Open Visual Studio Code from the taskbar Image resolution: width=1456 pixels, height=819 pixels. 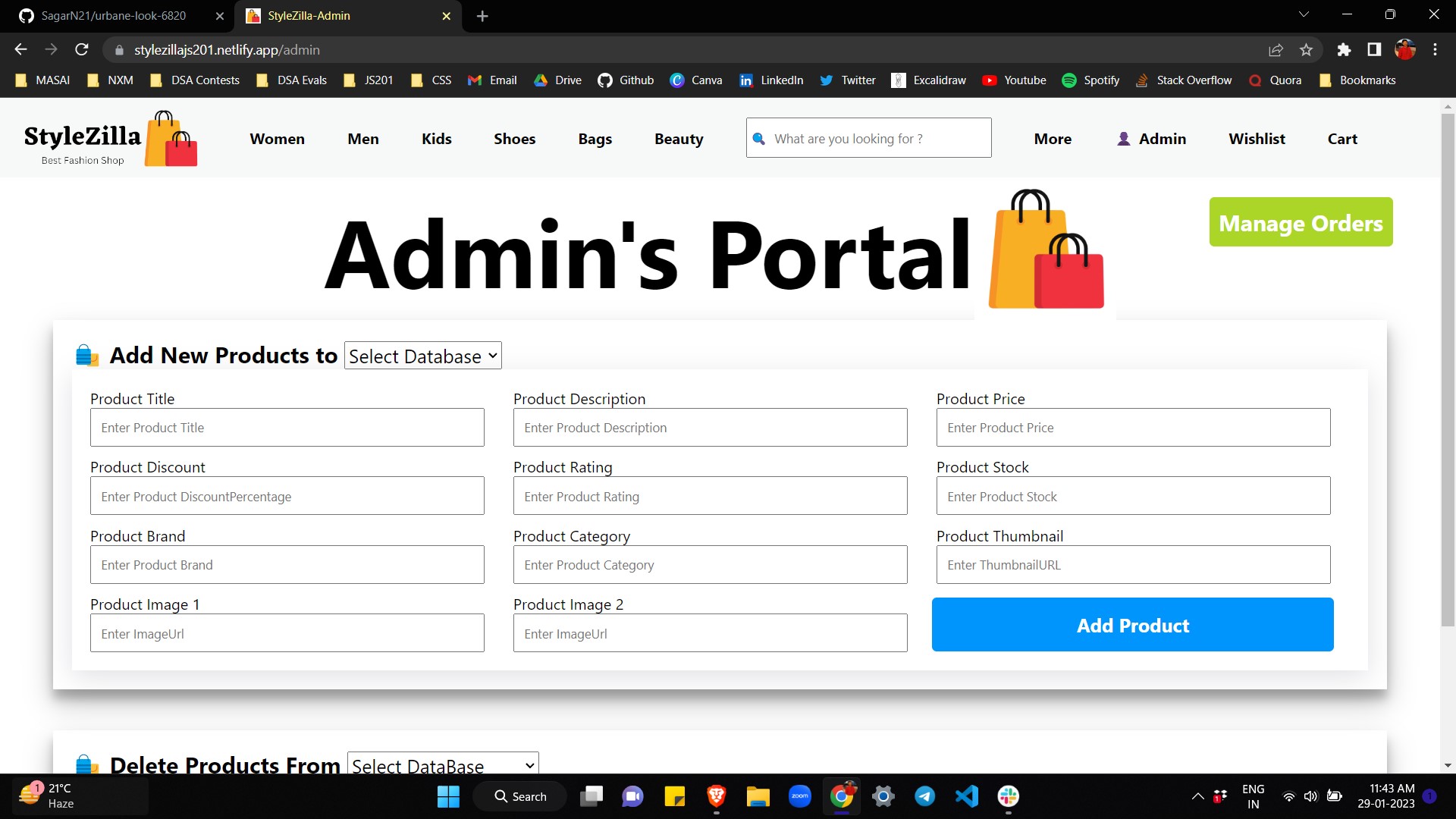(966, 796)
